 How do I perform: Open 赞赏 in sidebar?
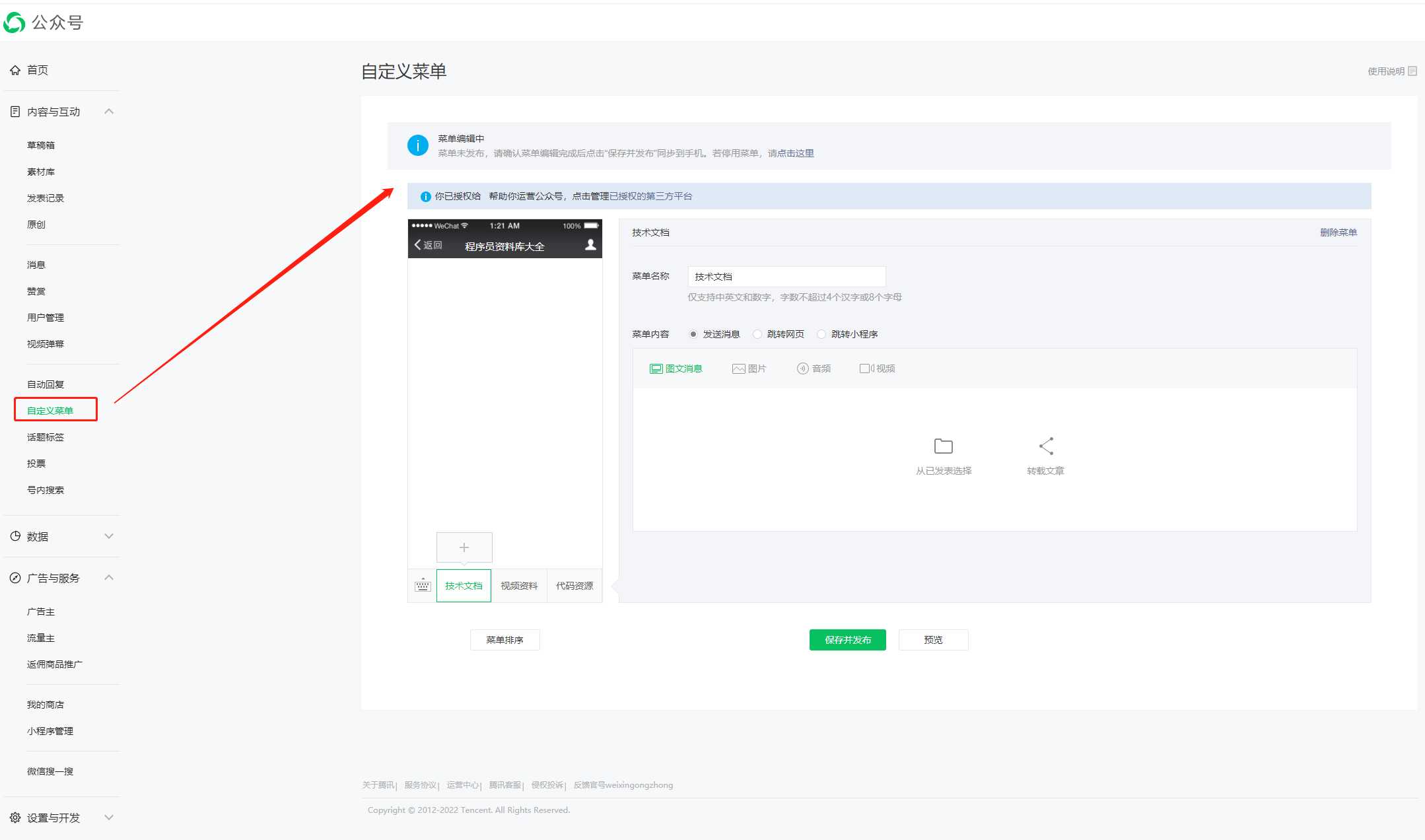[36, 291]
